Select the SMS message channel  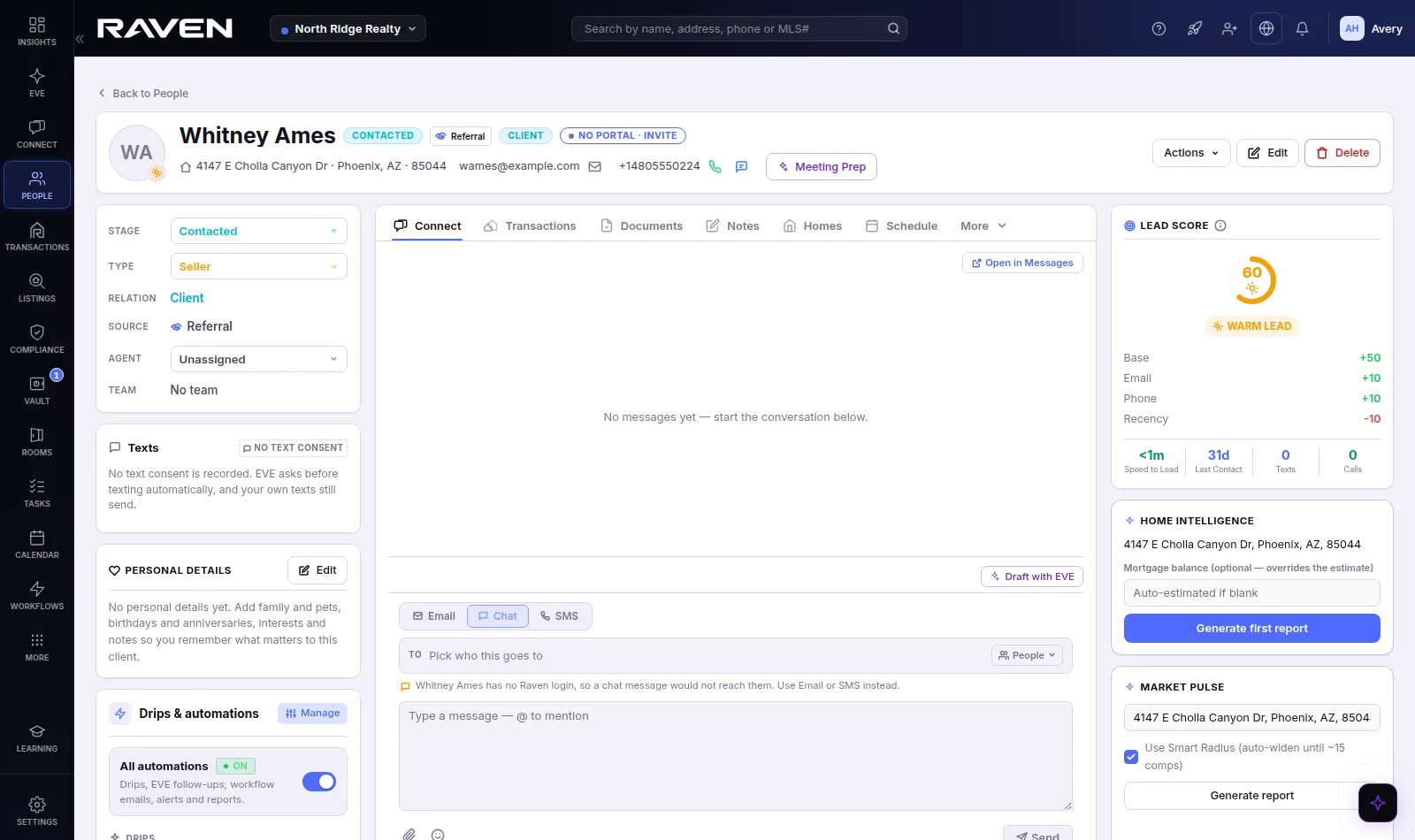(x=559, y=616)
